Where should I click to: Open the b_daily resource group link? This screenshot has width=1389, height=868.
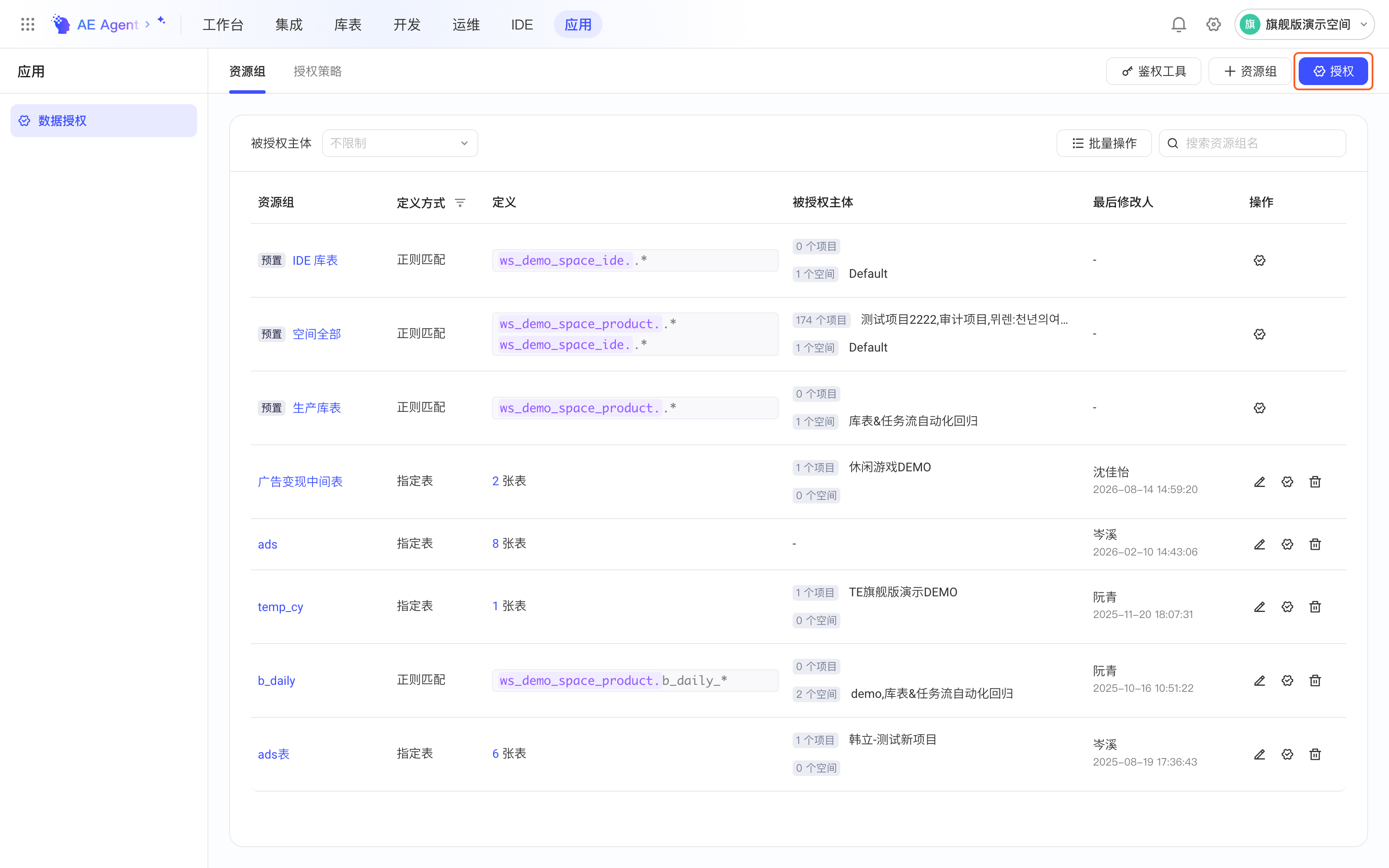(276, 680)
